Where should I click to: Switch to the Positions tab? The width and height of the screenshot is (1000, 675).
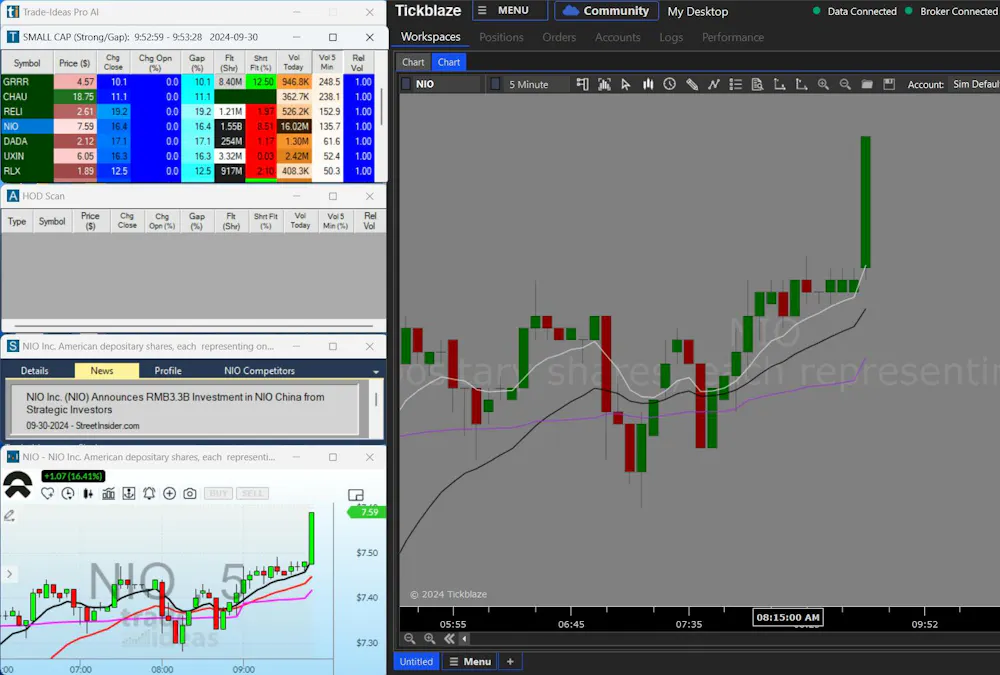(501, 37)
